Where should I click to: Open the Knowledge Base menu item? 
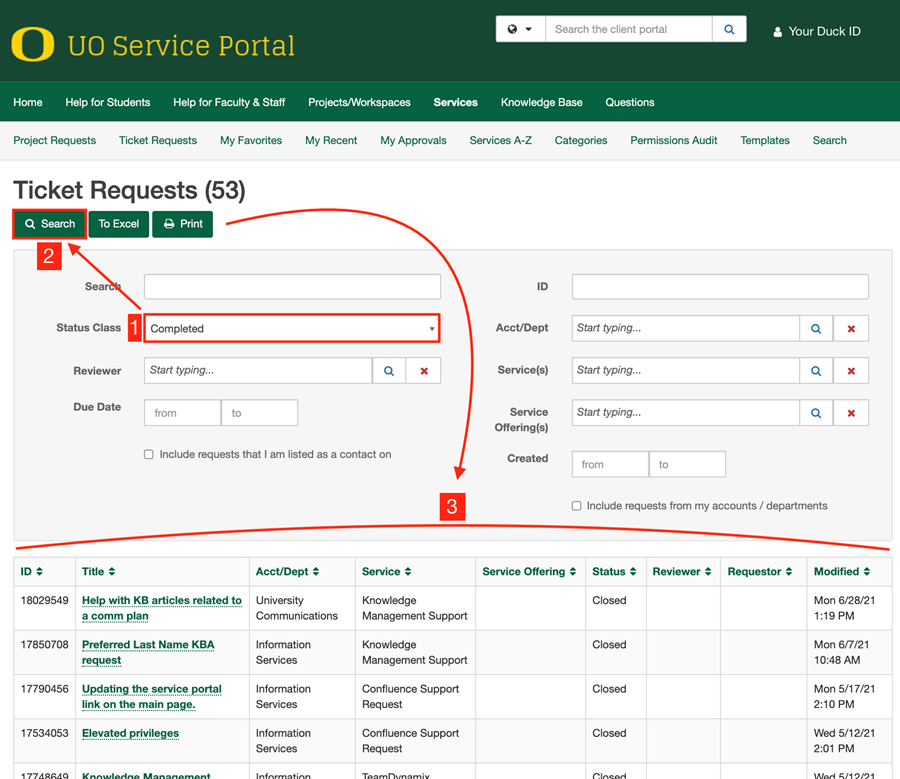point(541,102)
